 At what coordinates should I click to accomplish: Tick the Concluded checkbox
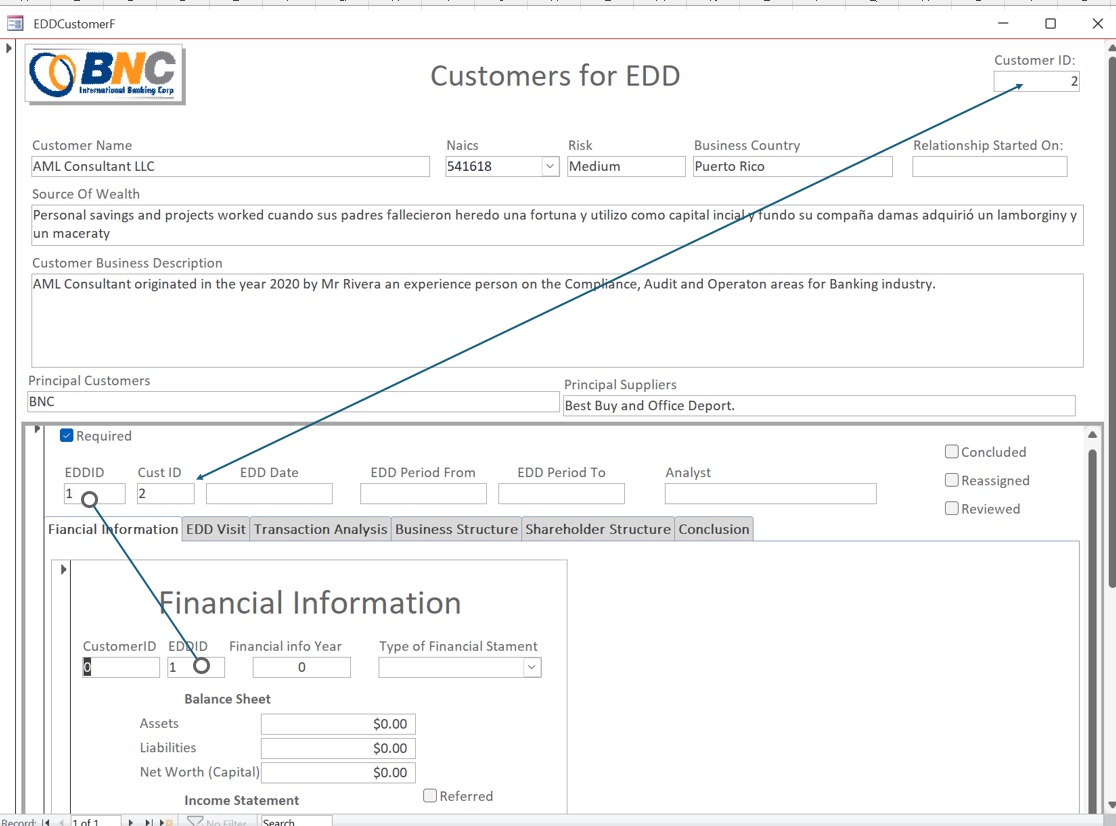[x=952, y=452]
